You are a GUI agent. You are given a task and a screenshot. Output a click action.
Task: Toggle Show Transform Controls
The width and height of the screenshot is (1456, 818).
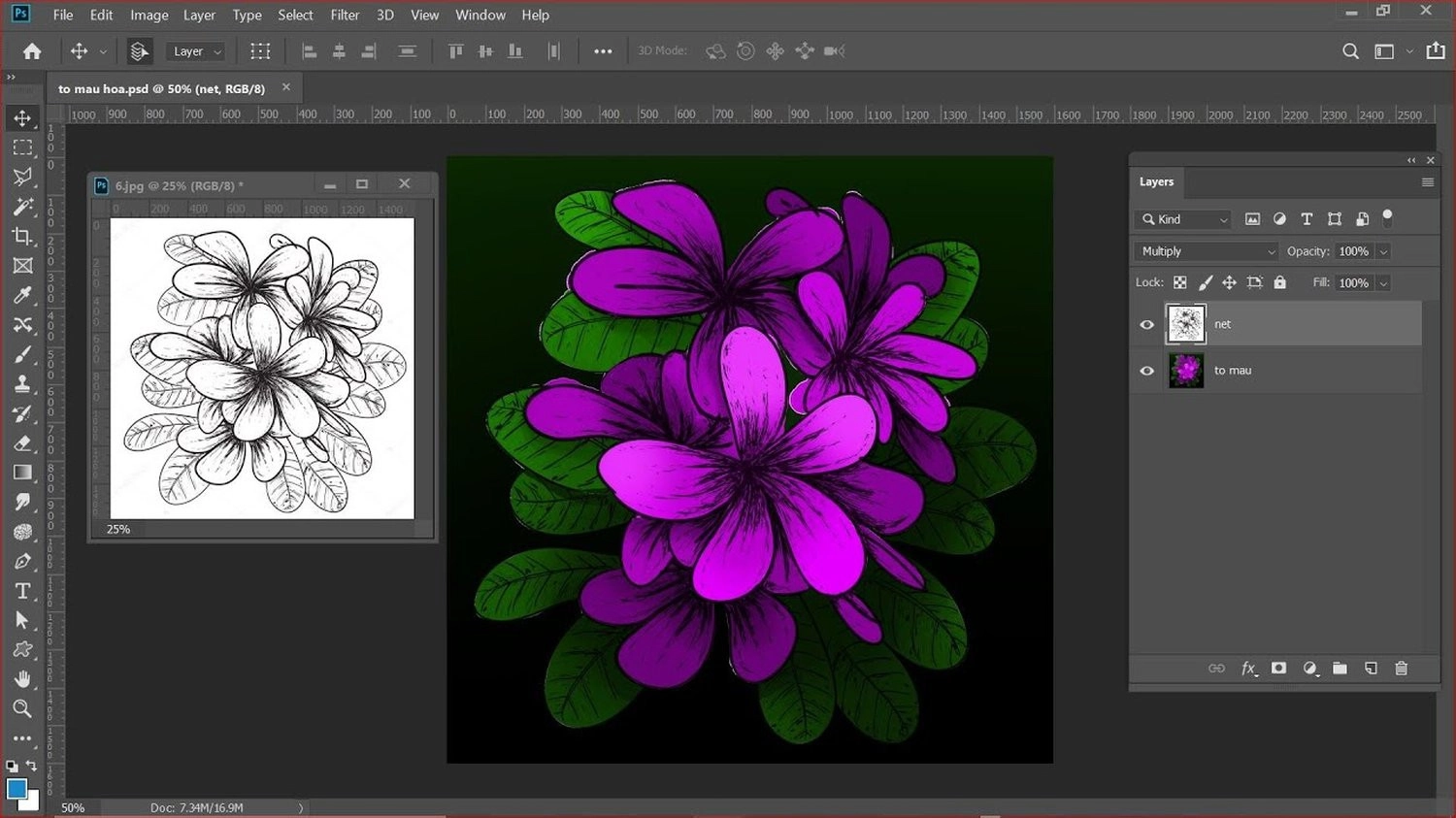pos(260,51)
